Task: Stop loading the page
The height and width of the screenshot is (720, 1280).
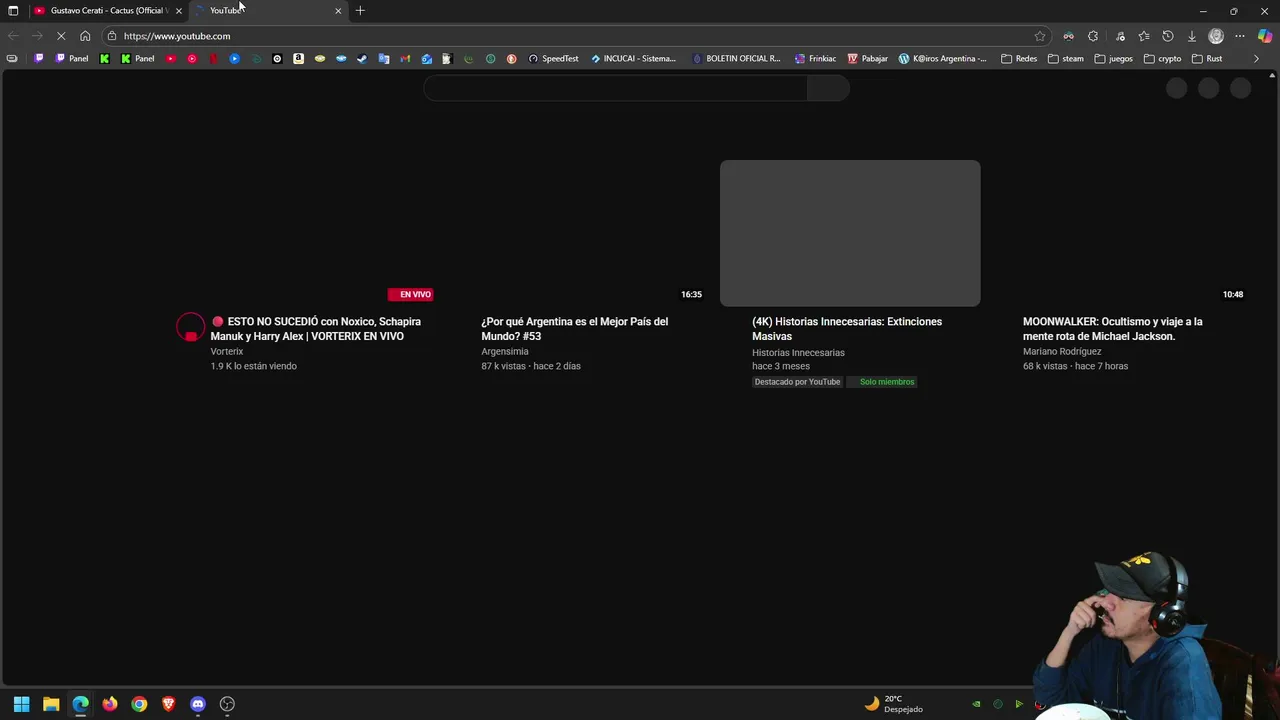Action: click(x=60, y=36)
